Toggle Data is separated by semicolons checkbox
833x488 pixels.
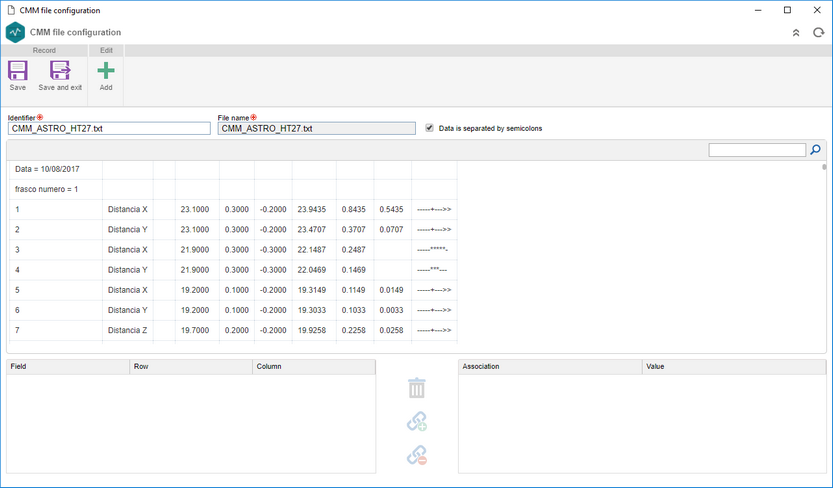point(429,128)
